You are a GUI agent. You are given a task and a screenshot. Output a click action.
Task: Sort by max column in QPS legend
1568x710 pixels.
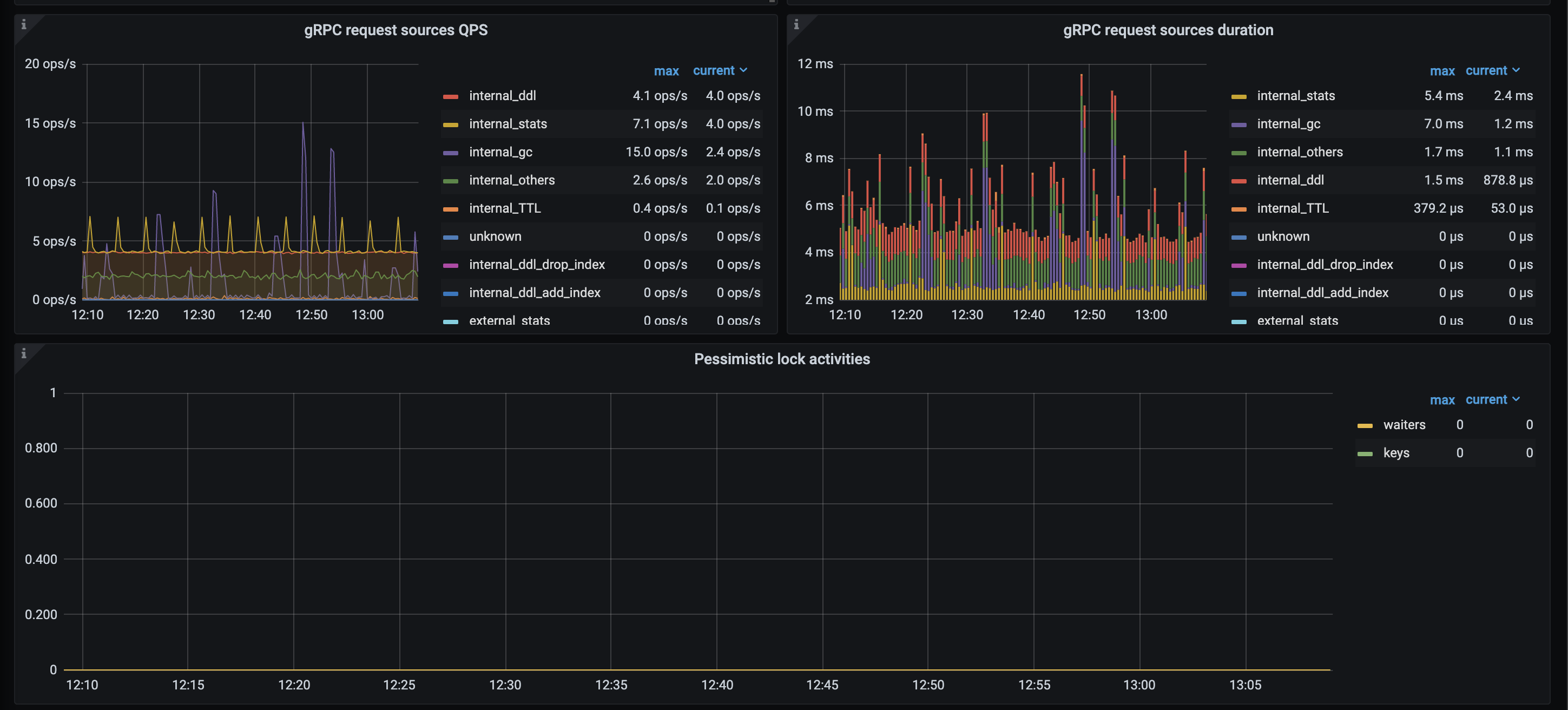pos(667,71)
